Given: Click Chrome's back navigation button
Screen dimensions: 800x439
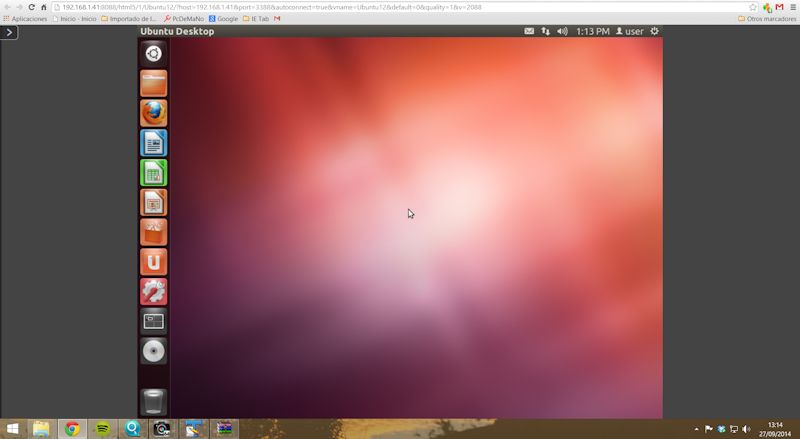Looking at the screenshot, I should click(7, 7).
